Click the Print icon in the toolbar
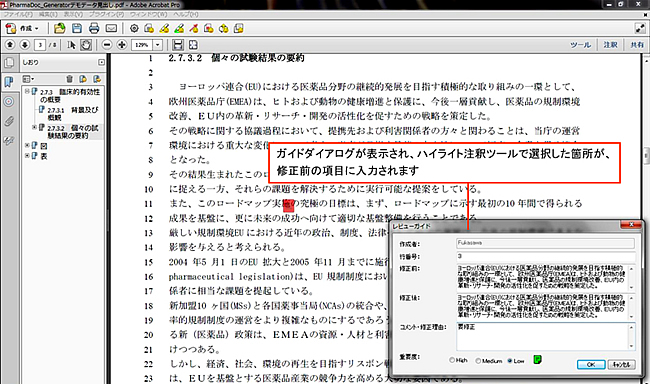The height and width of the screenshot is (384, 650). coord(94,28)
